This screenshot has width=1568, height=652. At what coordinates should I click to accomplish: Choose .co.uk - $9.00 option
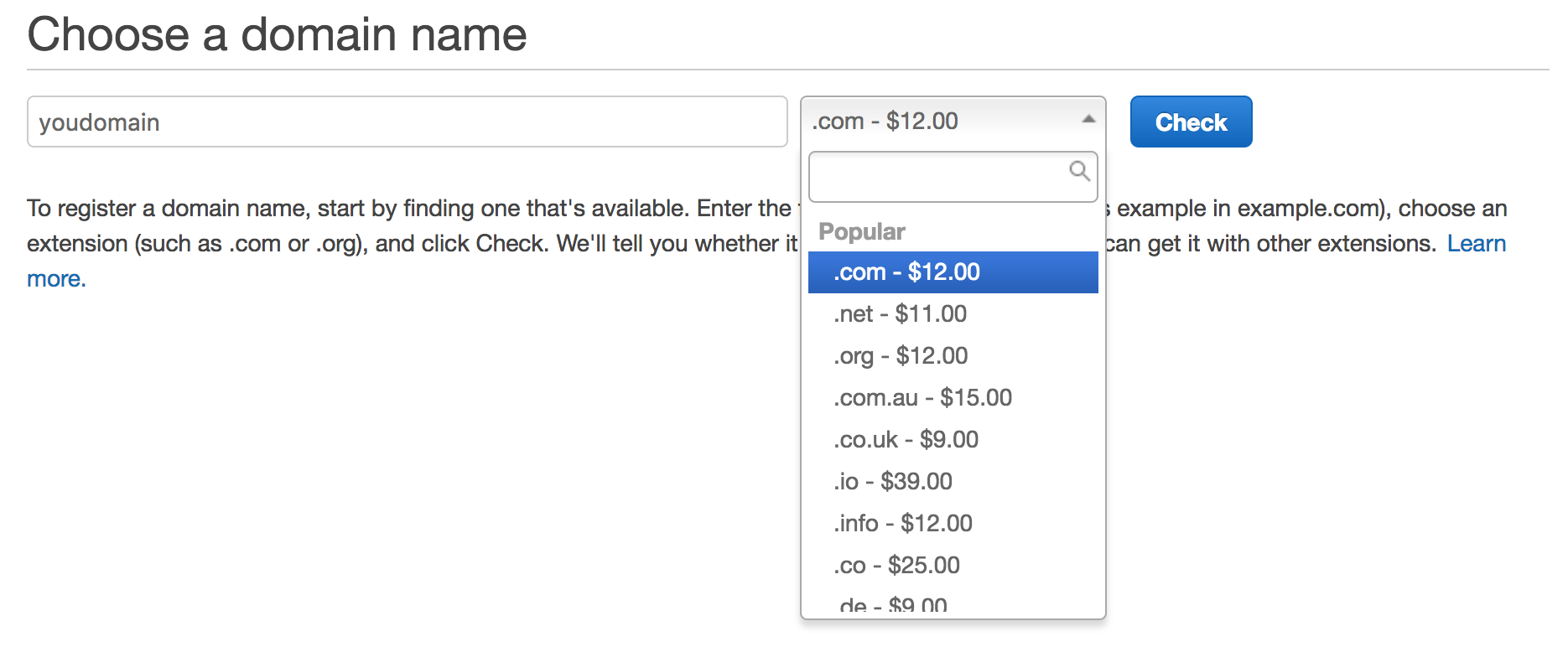pyautogui.click(x=906, y=440)
